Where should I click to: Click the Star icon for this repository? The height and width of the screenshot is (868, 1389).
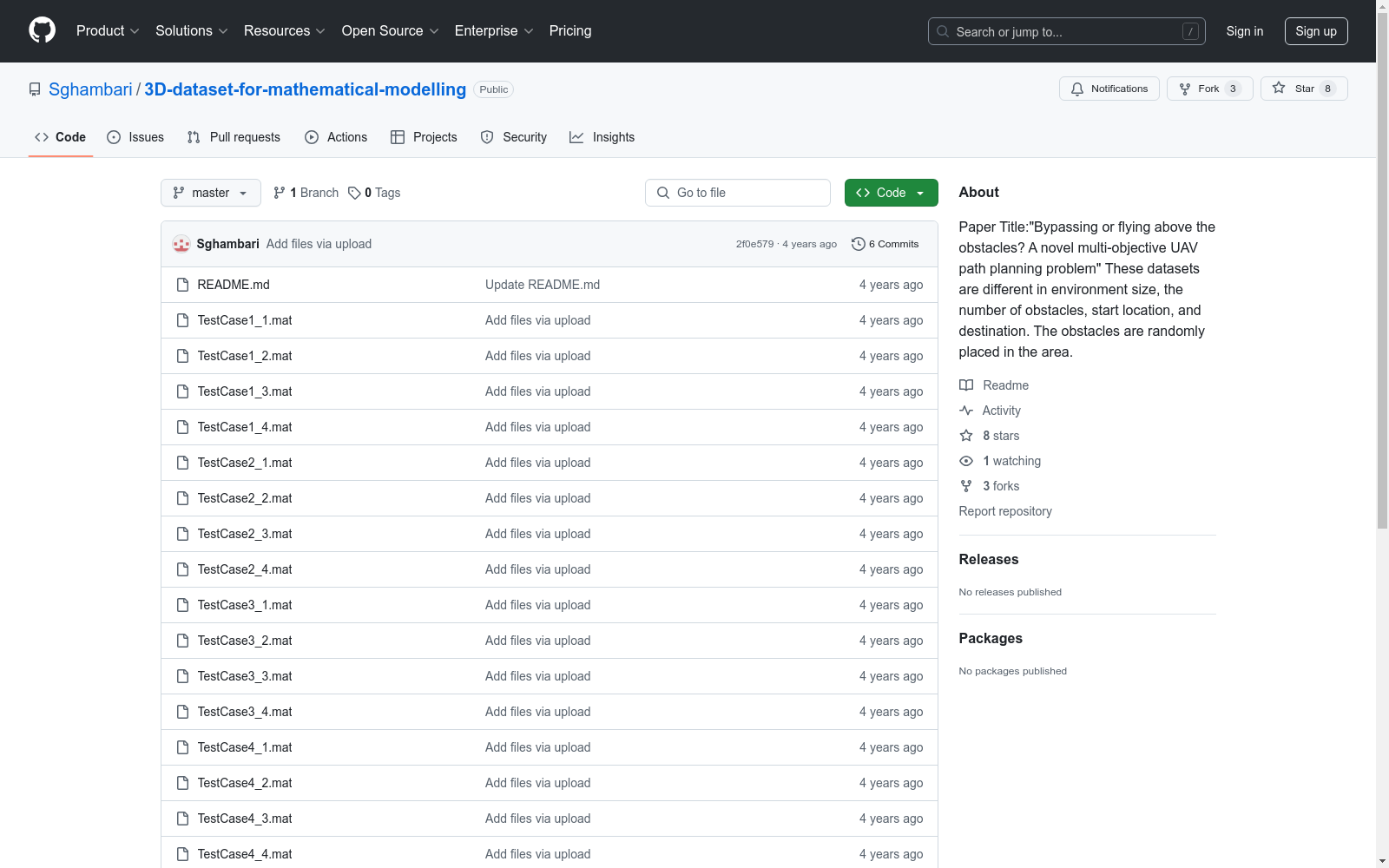pos(1279,88)
